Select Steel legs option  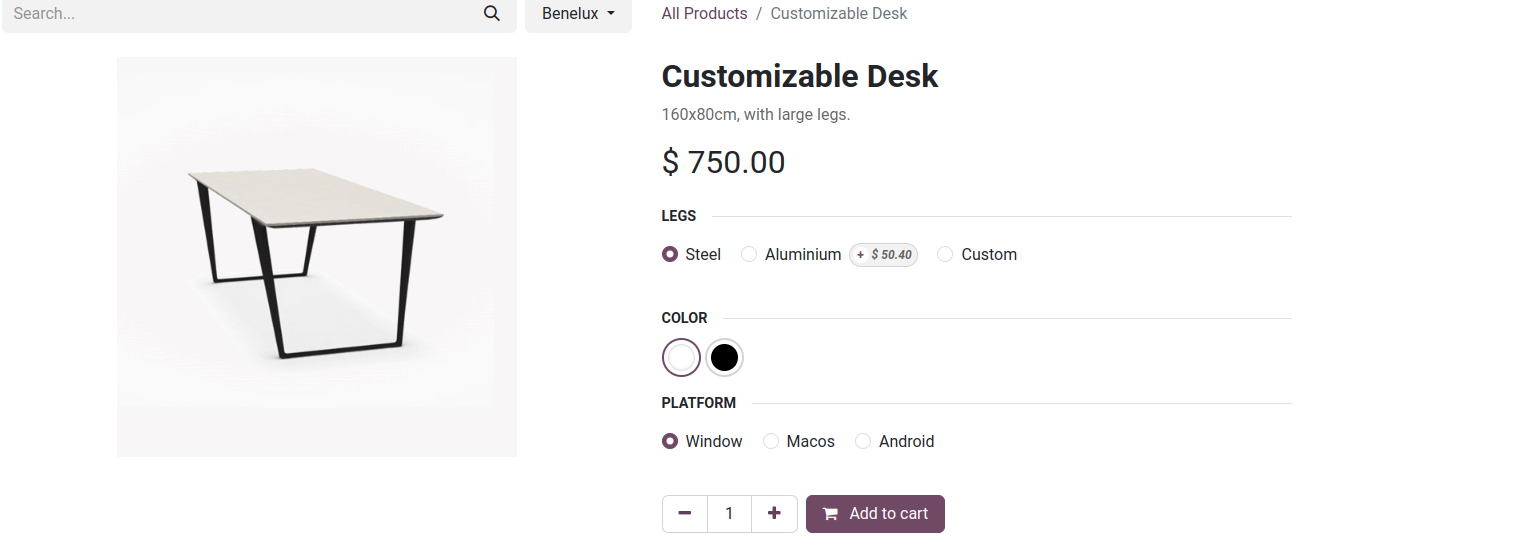coord(670,255)
